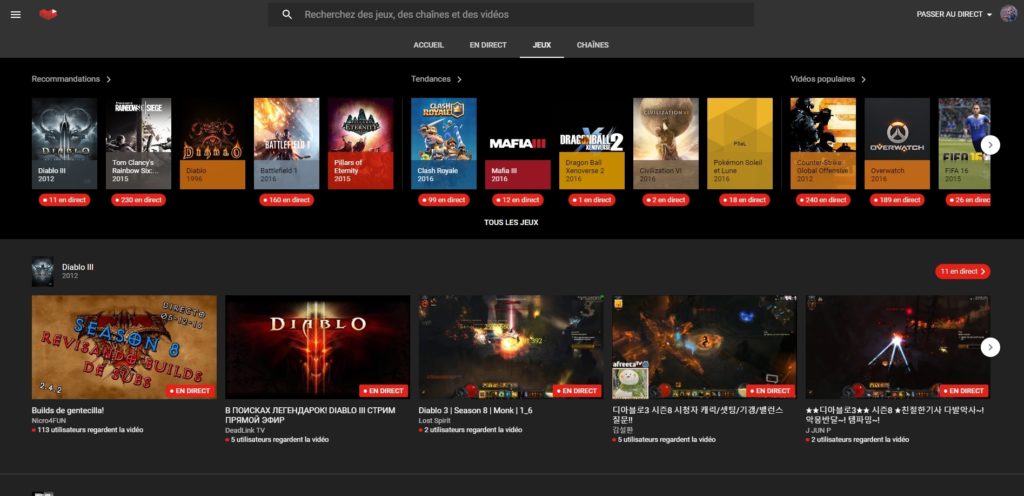Type in the game search field
Screen dimensions: 1024x496
pyautogui.click(x=520, y=14)
